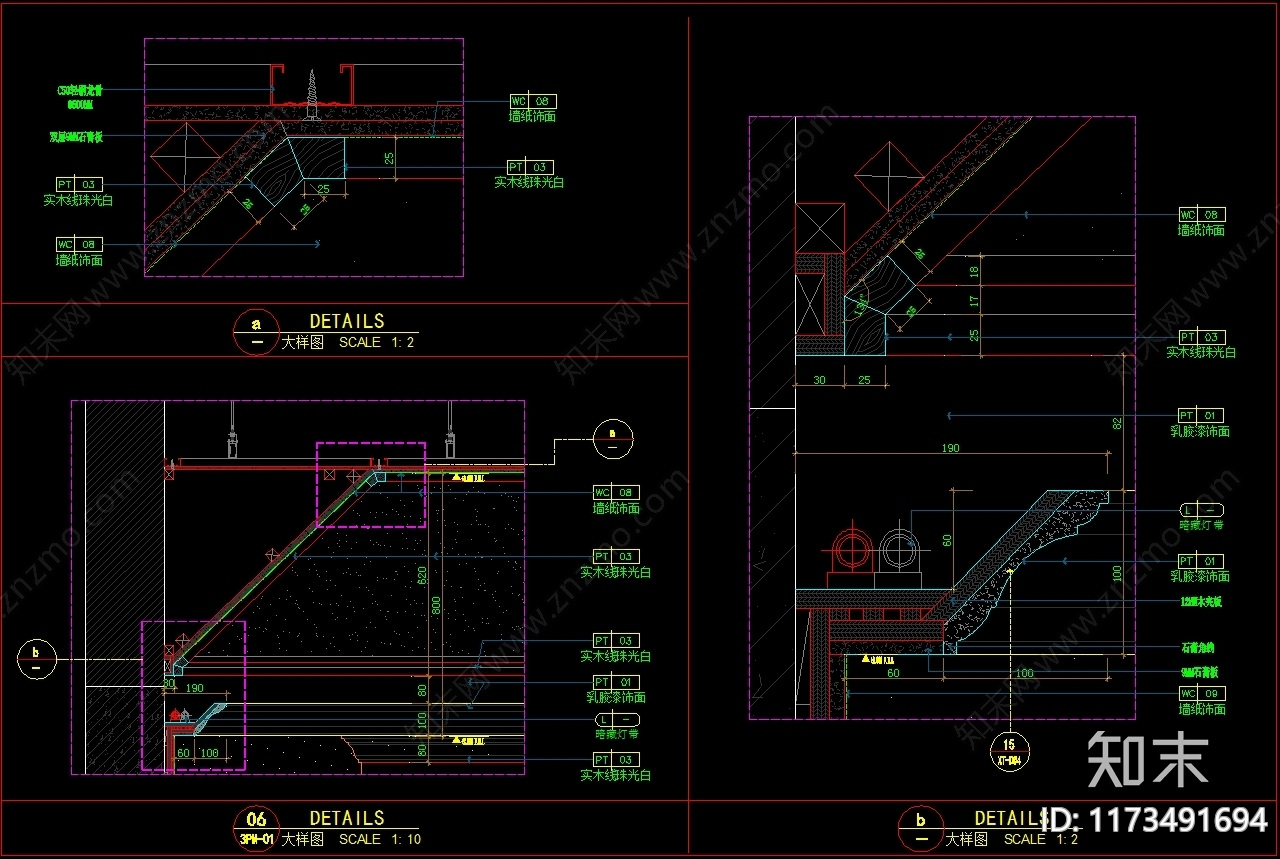This screenshot has width=1280, height=859.
Task: Select the WC 08 tag beside detail 06
Action: click(x=617, y=493)
